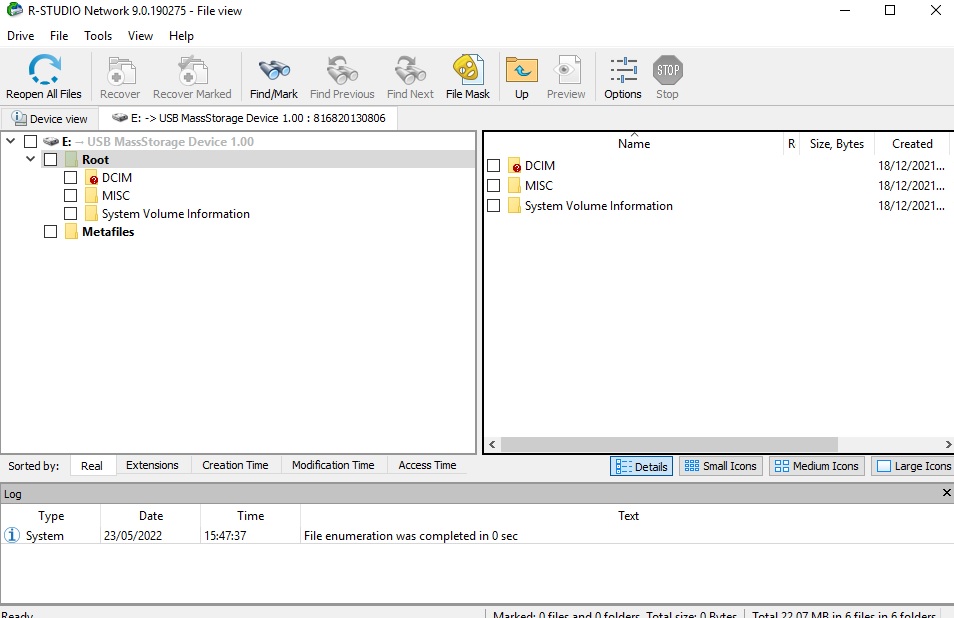954x618 pixels.
Task: Switch file list to Large Icons
Action: pyautogui.click(x=913, y=466)
